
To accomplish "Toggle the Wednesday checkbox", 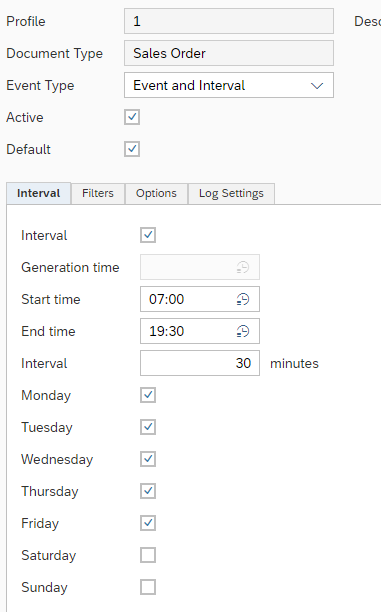I will 148,459.
